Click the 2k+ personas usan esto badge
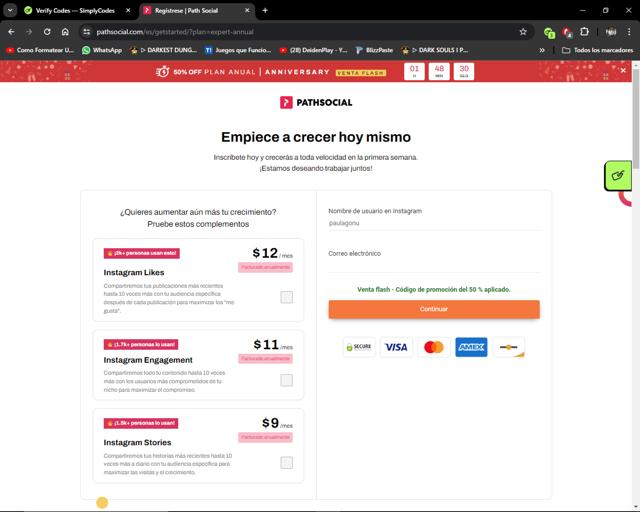Viewport: 640px width, 512px height. click(142, 253)
